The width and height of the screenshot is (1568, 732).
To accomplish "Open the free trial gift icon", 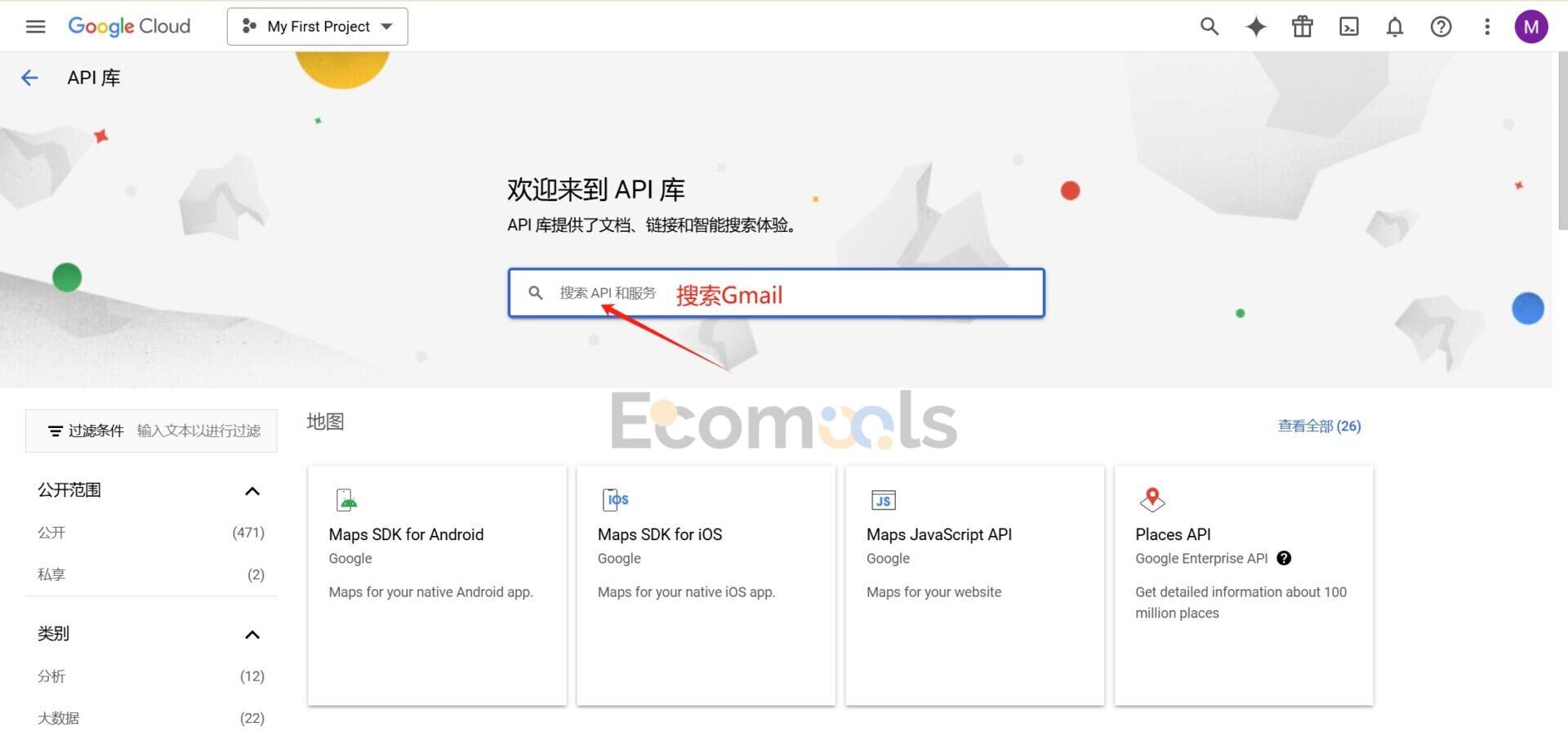I will coord(1303,27).
